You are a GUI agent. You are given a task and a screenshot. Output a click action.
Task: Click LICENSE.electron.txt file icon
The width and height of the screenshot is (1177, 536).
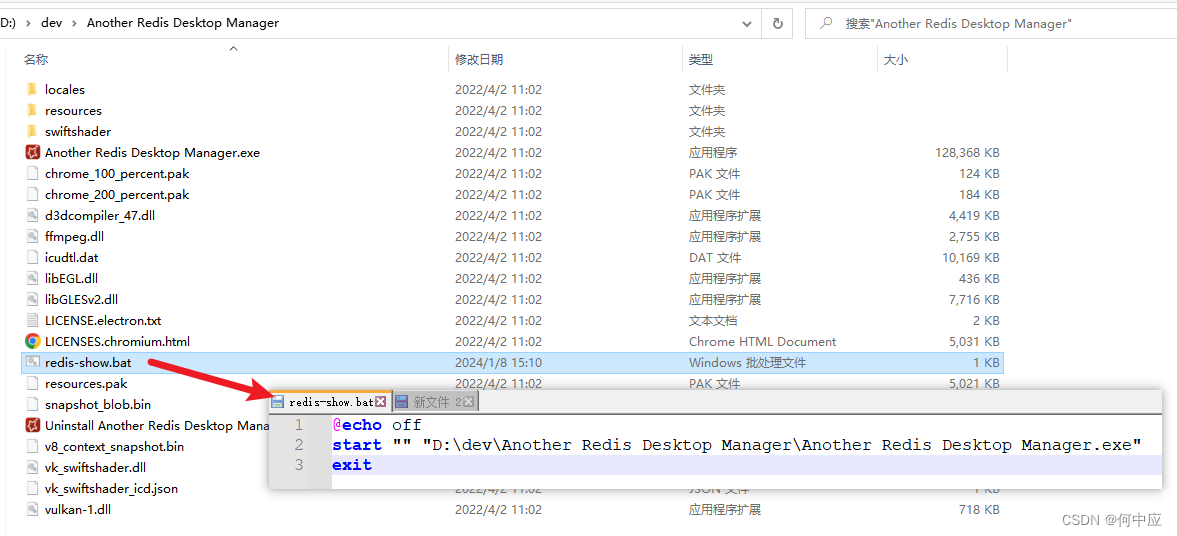click(32, 321)
